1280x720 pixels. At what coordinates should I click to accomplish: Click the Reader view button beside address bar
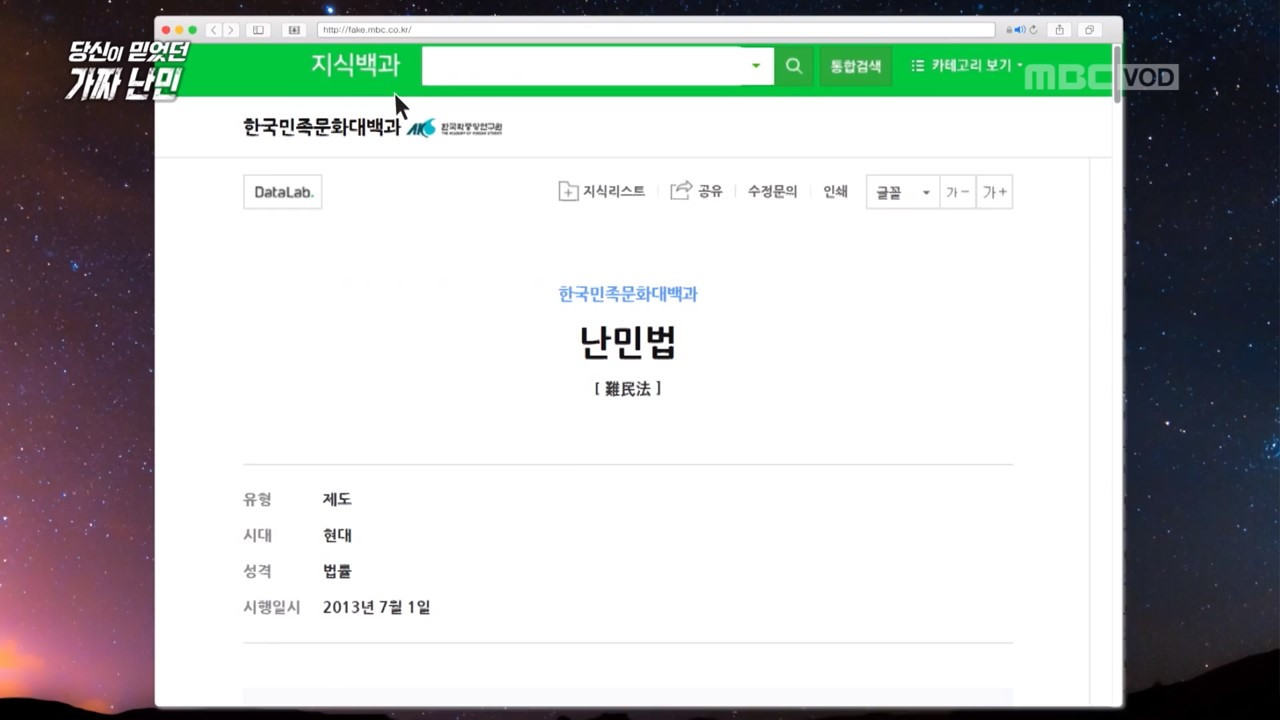[294, 30]
